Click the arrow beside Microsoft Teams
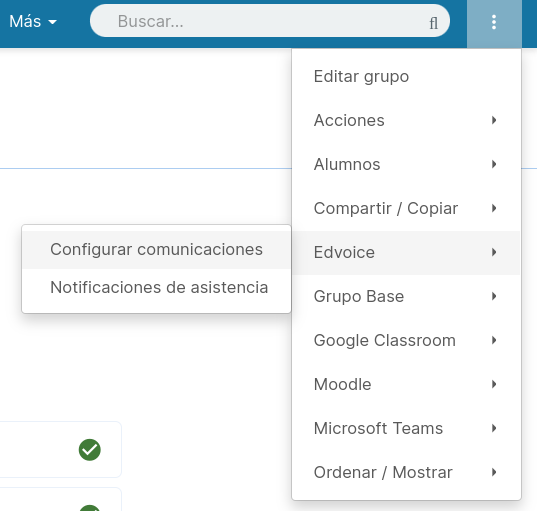Screen dimensions: 537x511 coord(494,428)
